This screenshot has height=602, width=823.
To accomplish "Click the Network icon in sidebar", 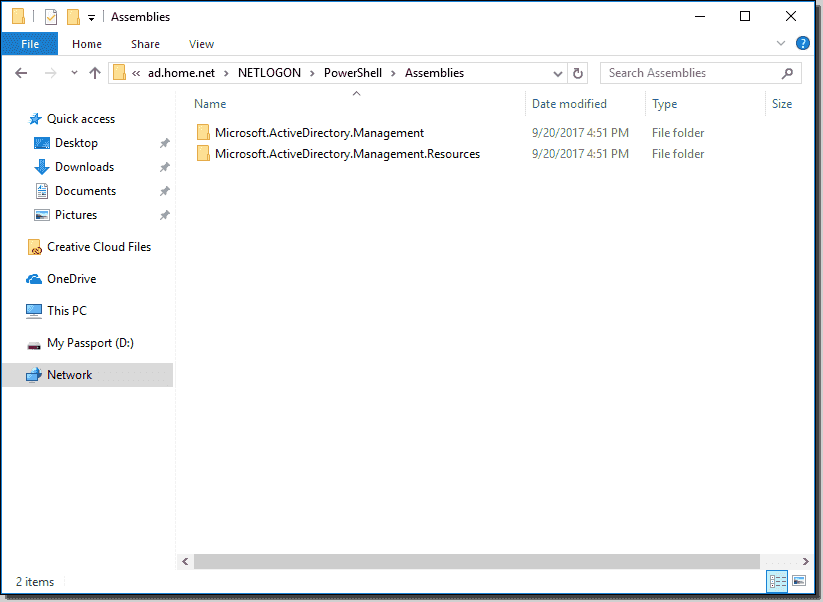I will (34, 375).
